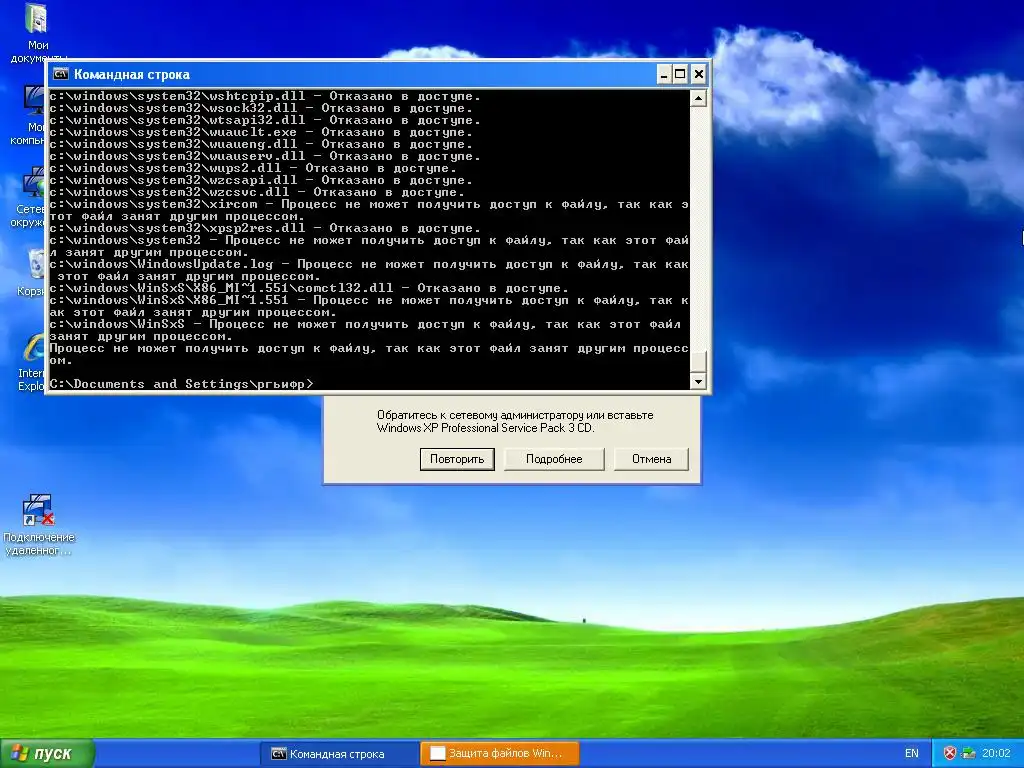Click the comctl32.dll console line
This screenshot has height=768, width=1024.
tap(309, 288)
